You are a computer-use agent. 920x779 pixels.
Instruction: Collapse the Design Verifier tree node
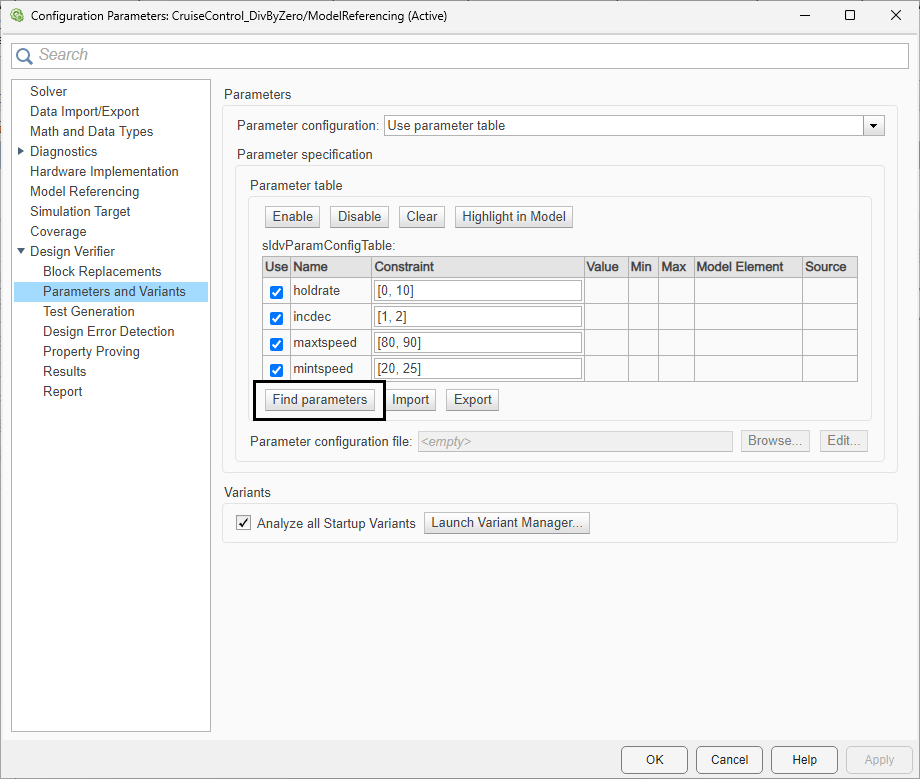pos(21,251)
